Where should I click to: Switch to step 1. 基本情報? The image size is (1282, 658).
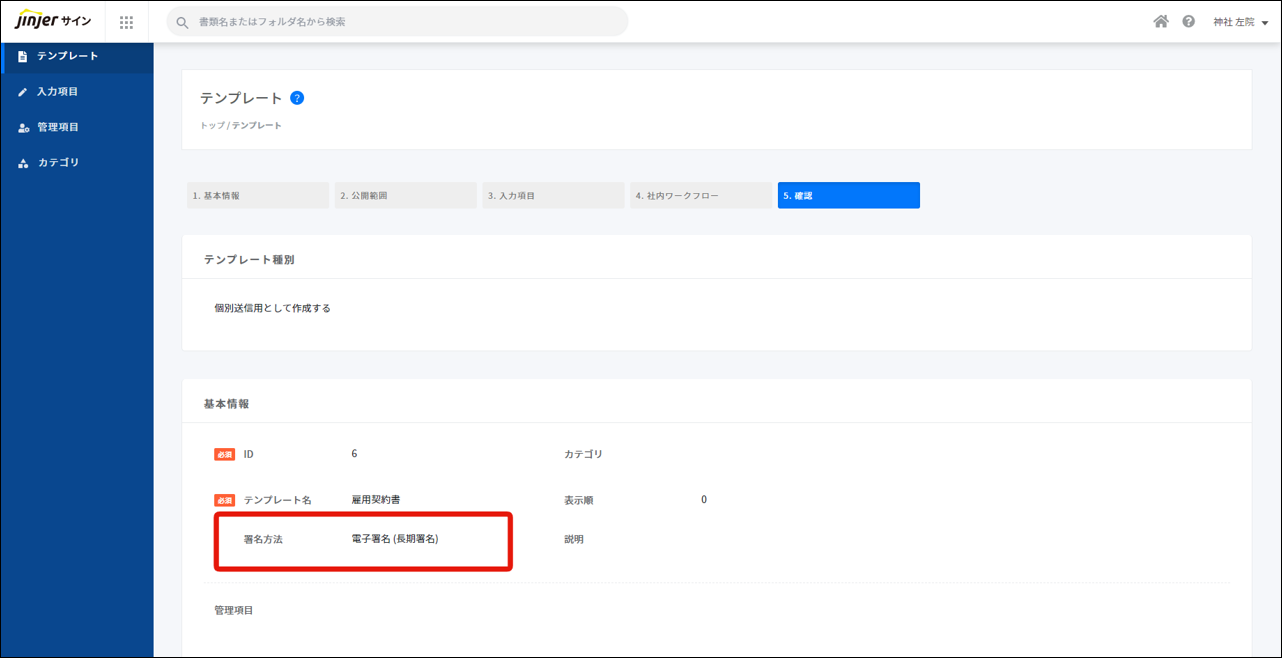[257, 196]
